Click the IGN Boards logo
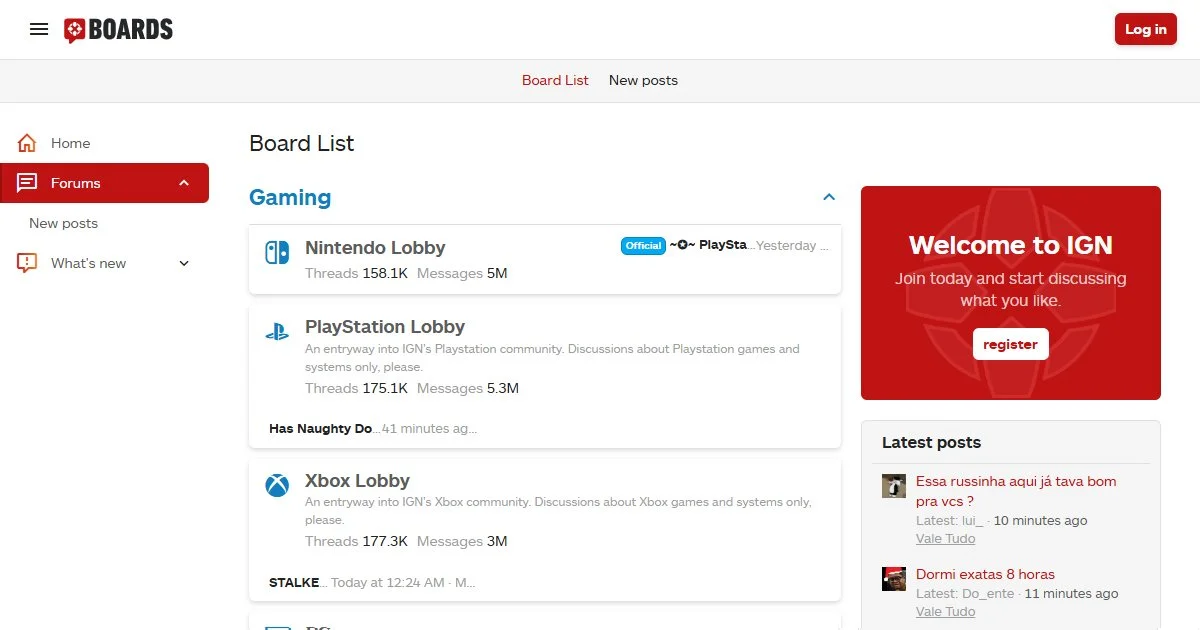The height and width of the screenshot is (630, 1200). pos(118,30)
